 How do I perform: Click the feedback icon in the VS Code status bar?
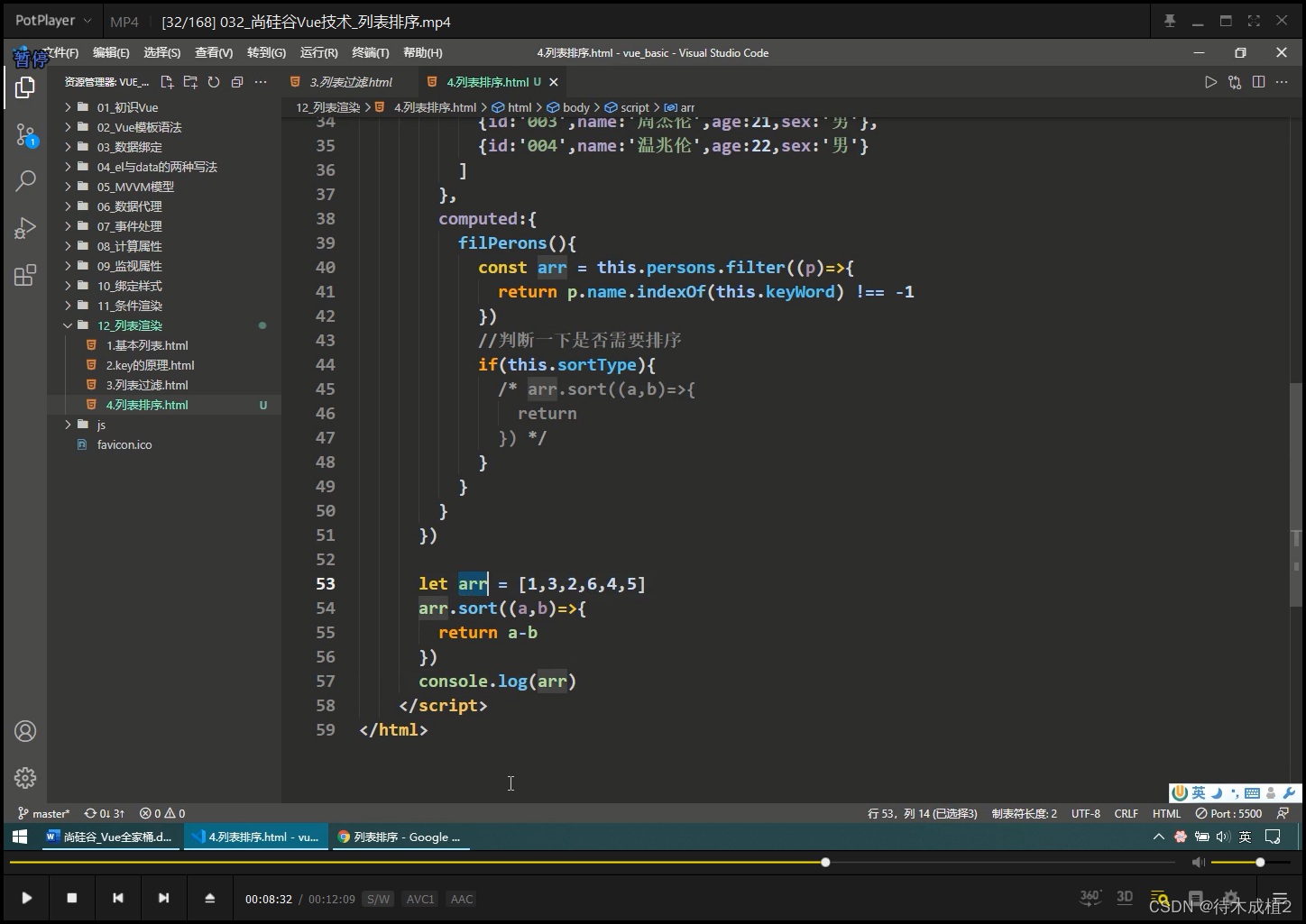point(1283,813)
